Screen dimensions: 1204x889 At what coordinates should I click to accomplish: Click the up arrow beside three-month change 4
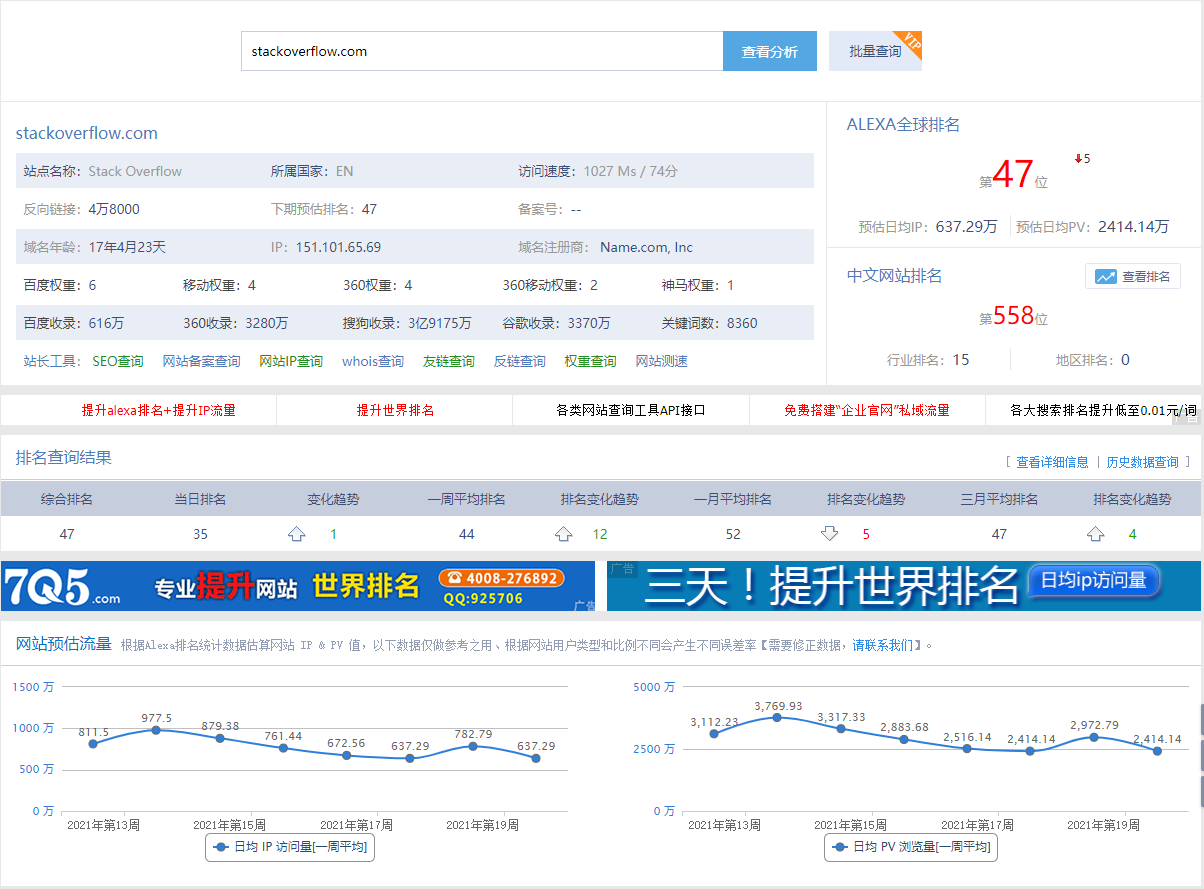click(1096, 534)
